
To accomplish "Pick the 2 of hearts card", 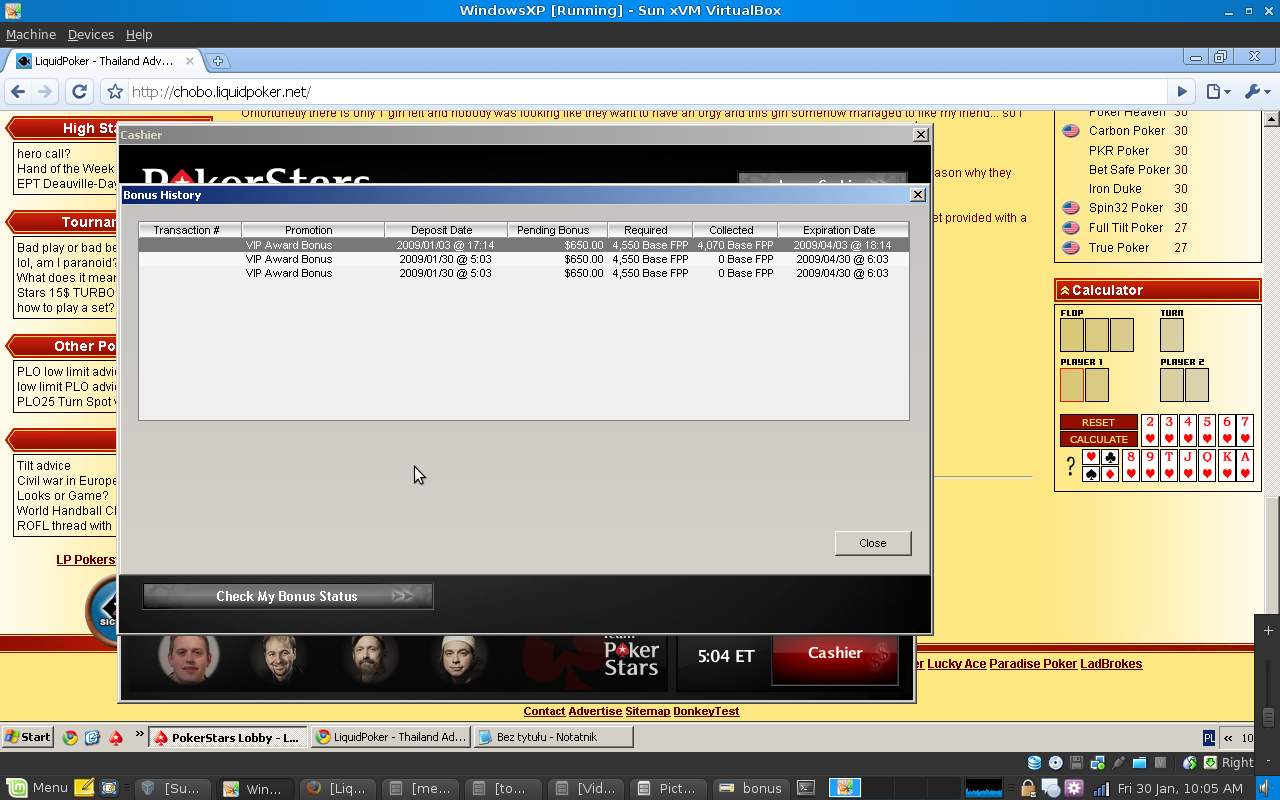I will 1149,430.
